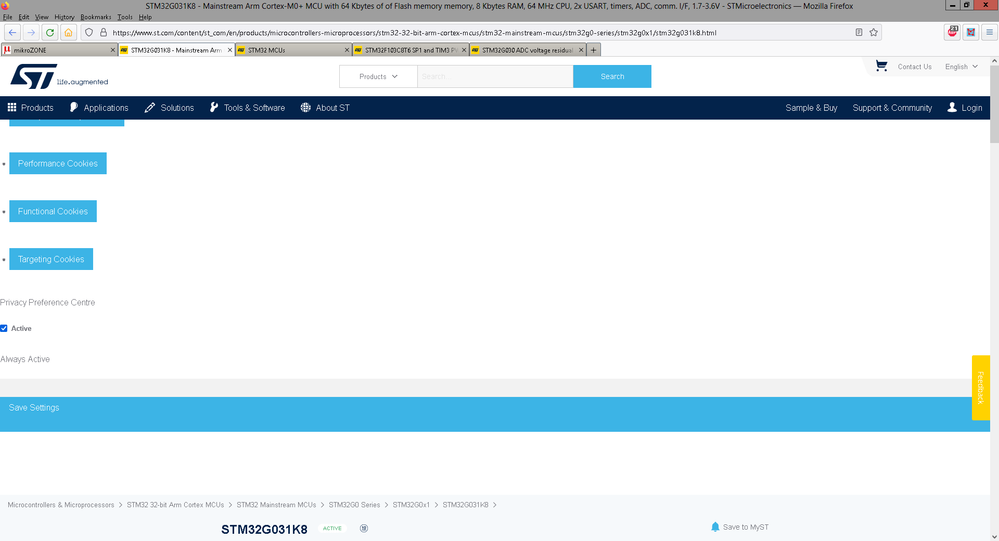Bookmark this page with the star icon
The height and width of the screenshot is (541, 999).
(873, 32)
